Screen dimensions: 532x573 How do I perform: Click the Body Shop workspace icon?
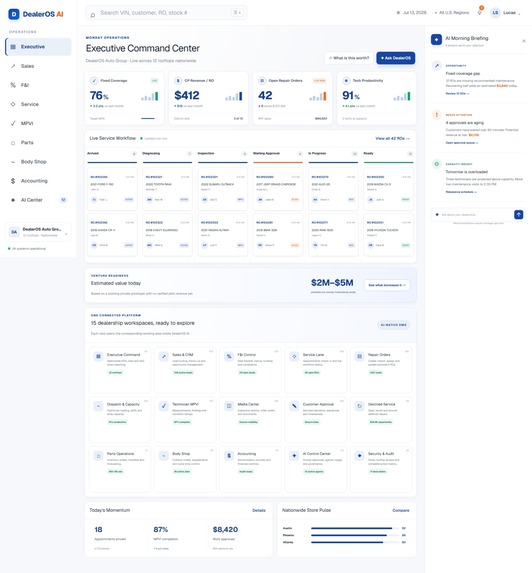click(x=164, y=455)
